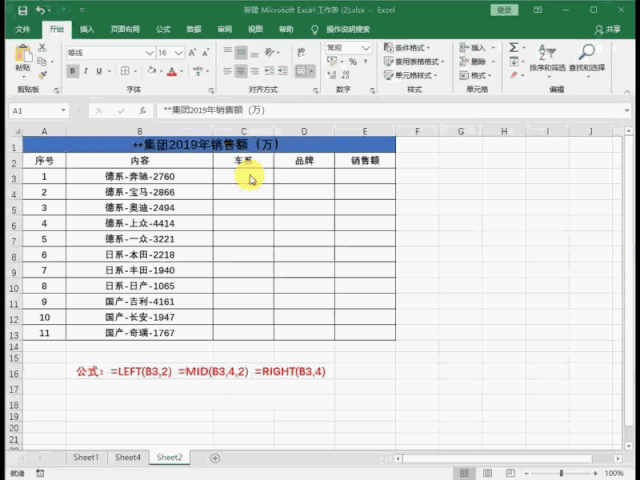Expand the formula bar

tap(627, 110)
